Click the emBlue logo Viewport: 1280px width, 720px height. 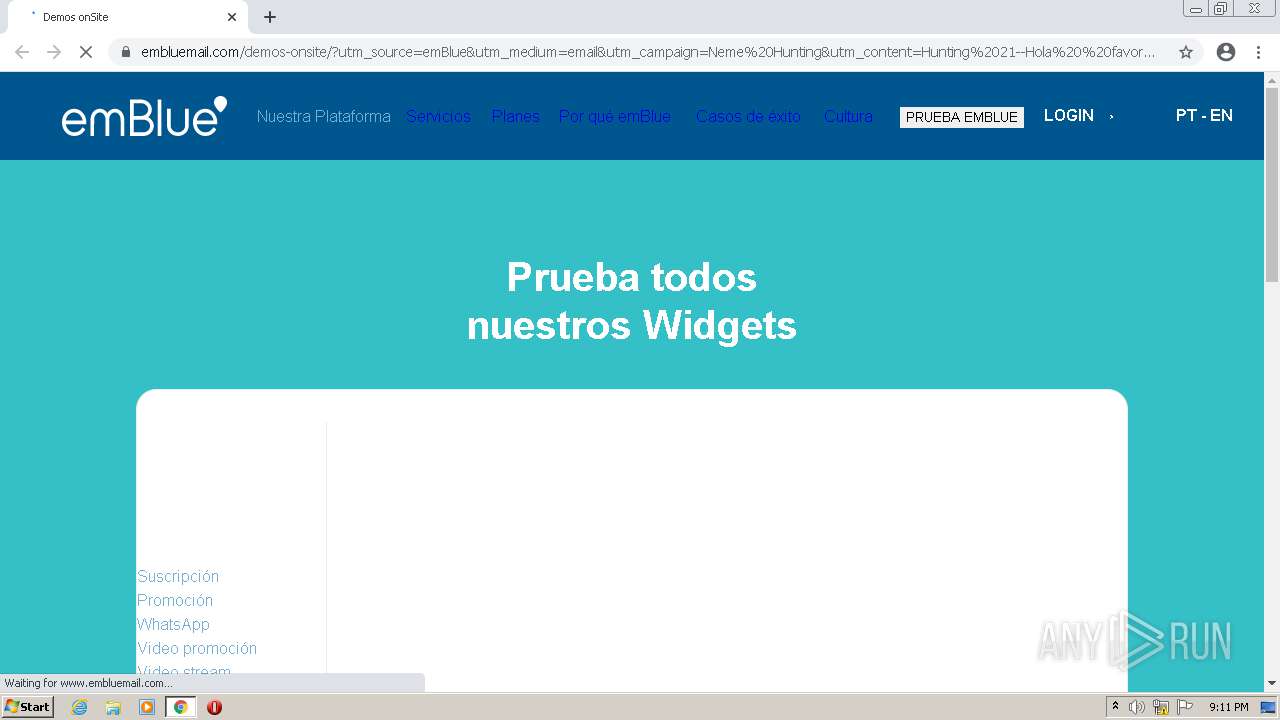pos(144,117)
